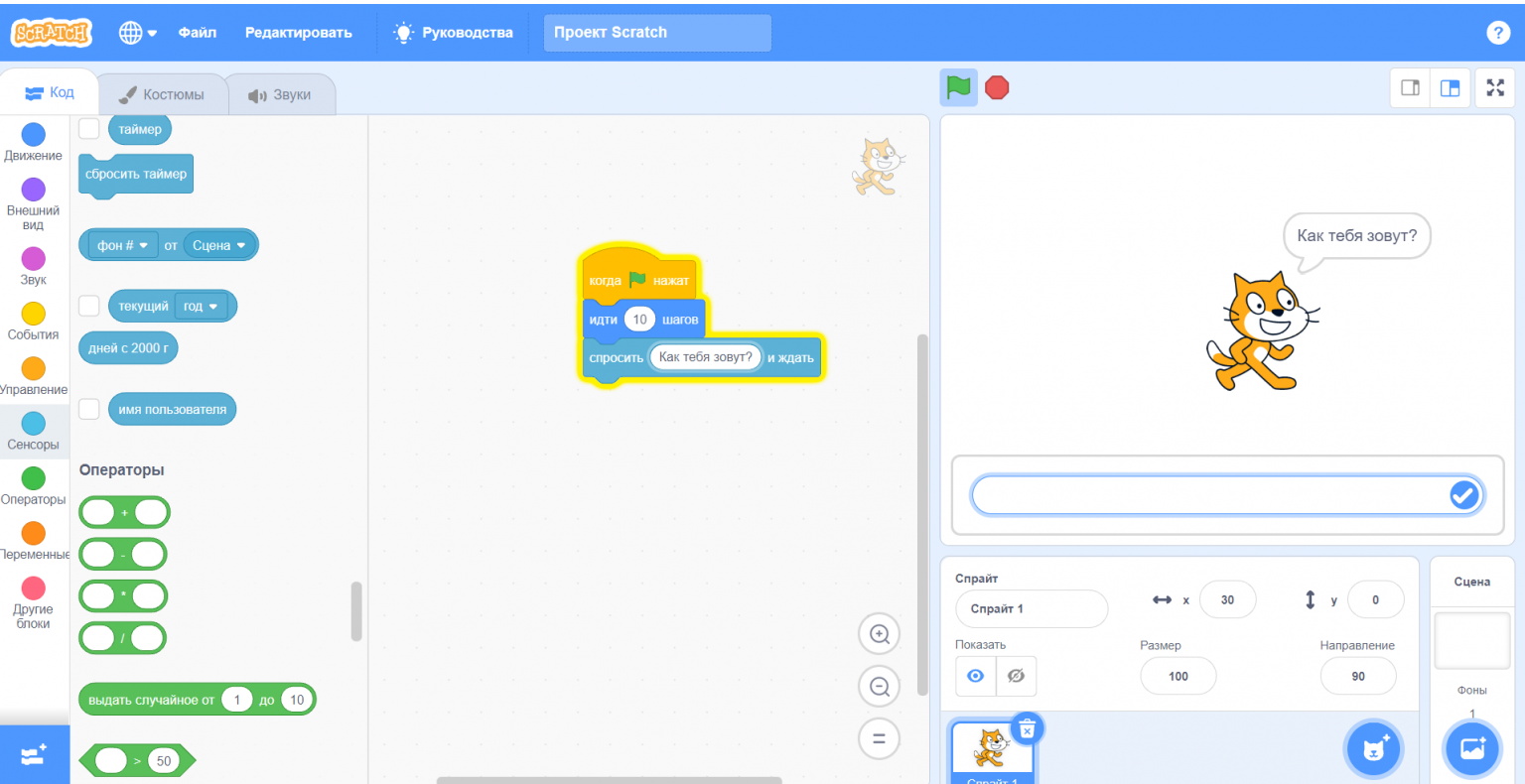This screenshot has height=784, width=1525.
Task: Select the Звук block category
Action: click(34, 266)
